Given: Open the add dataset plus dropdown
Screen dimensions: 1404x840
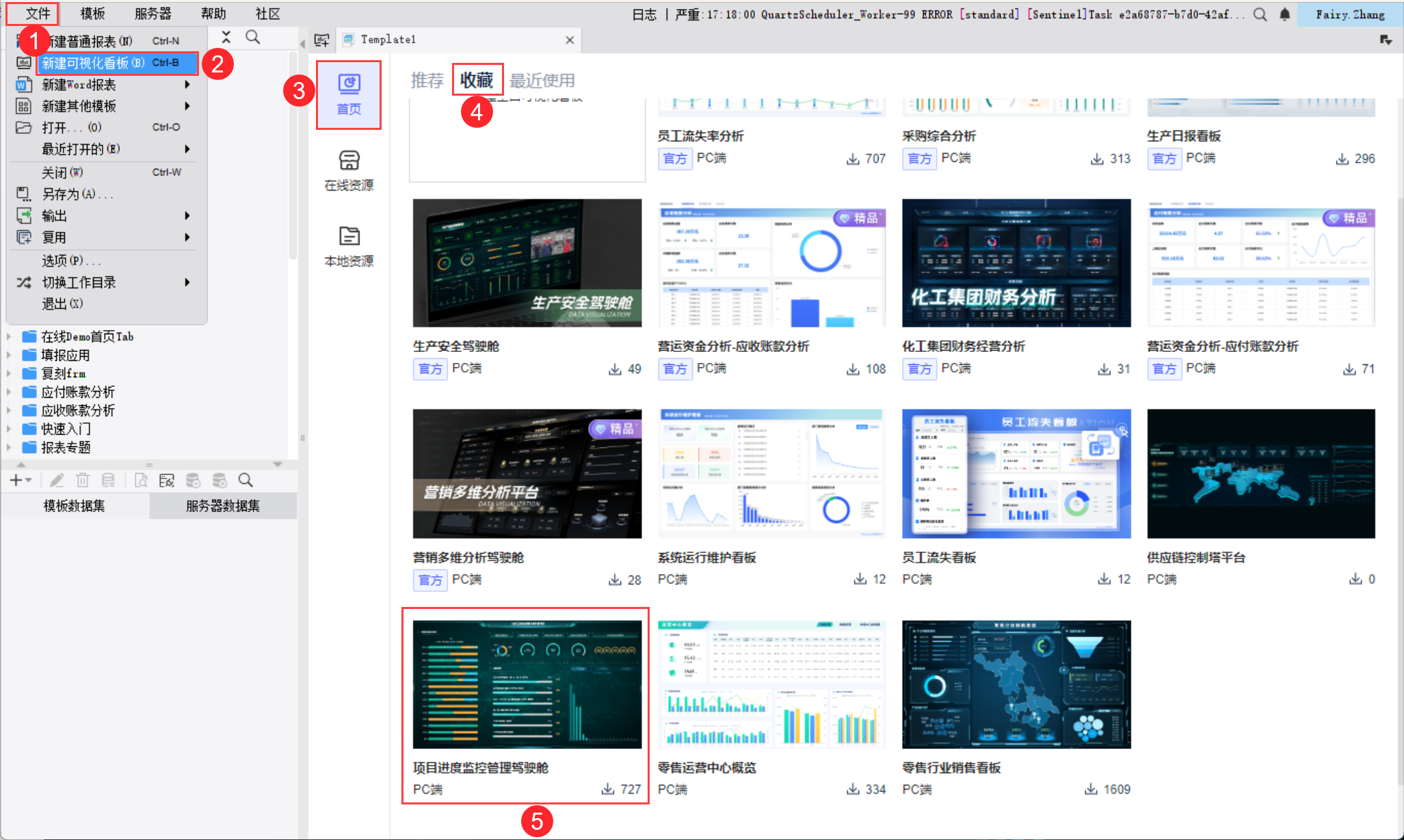Looking at the screenshot, I should [x=21, y=480].
